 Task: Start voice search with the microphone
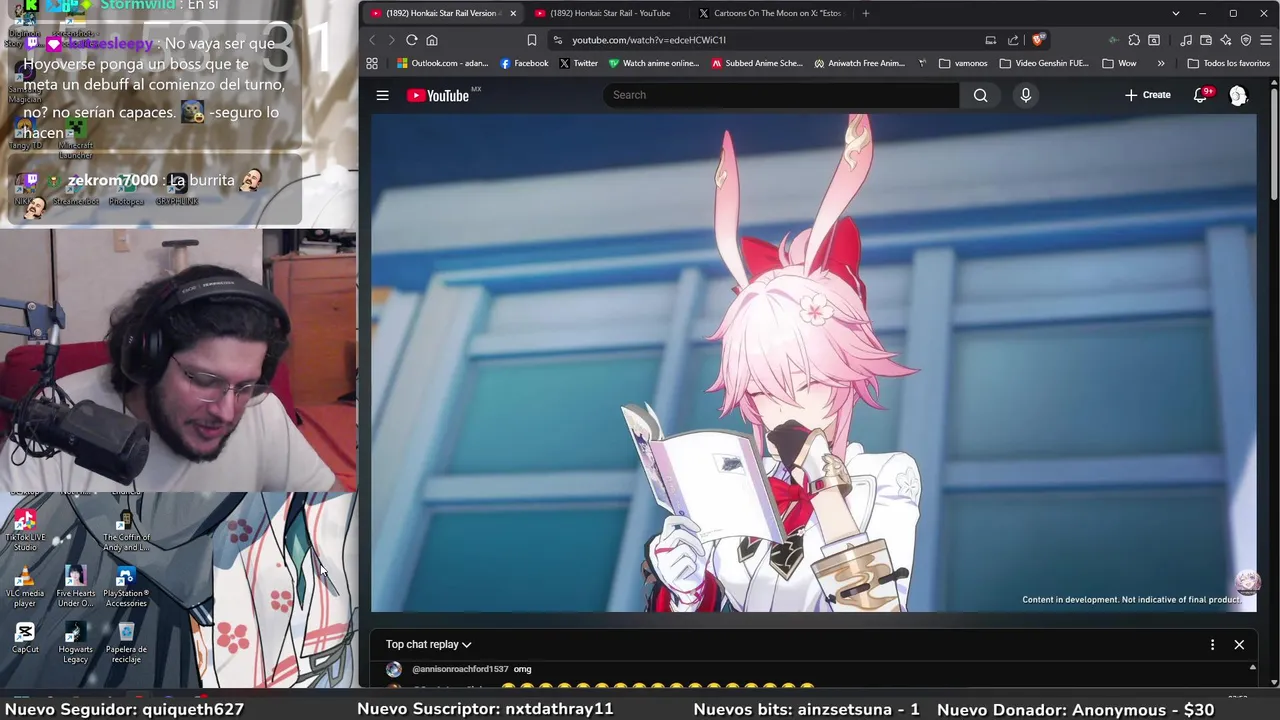1025,95
